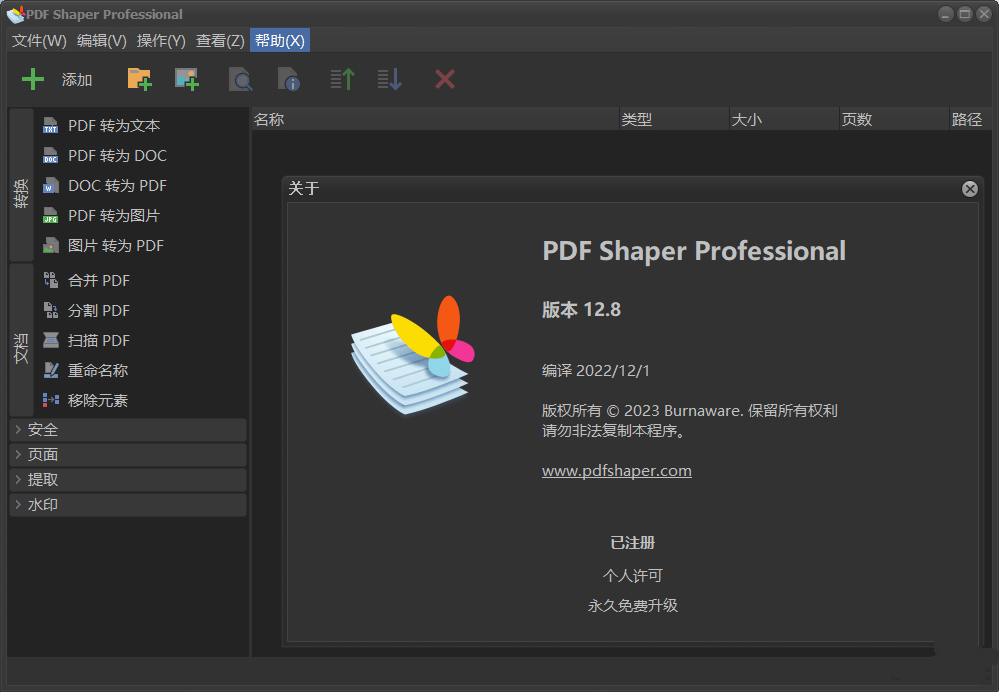Click the file preview magnifier icon
Screen dimensions: 999x692
click(240, 79)
